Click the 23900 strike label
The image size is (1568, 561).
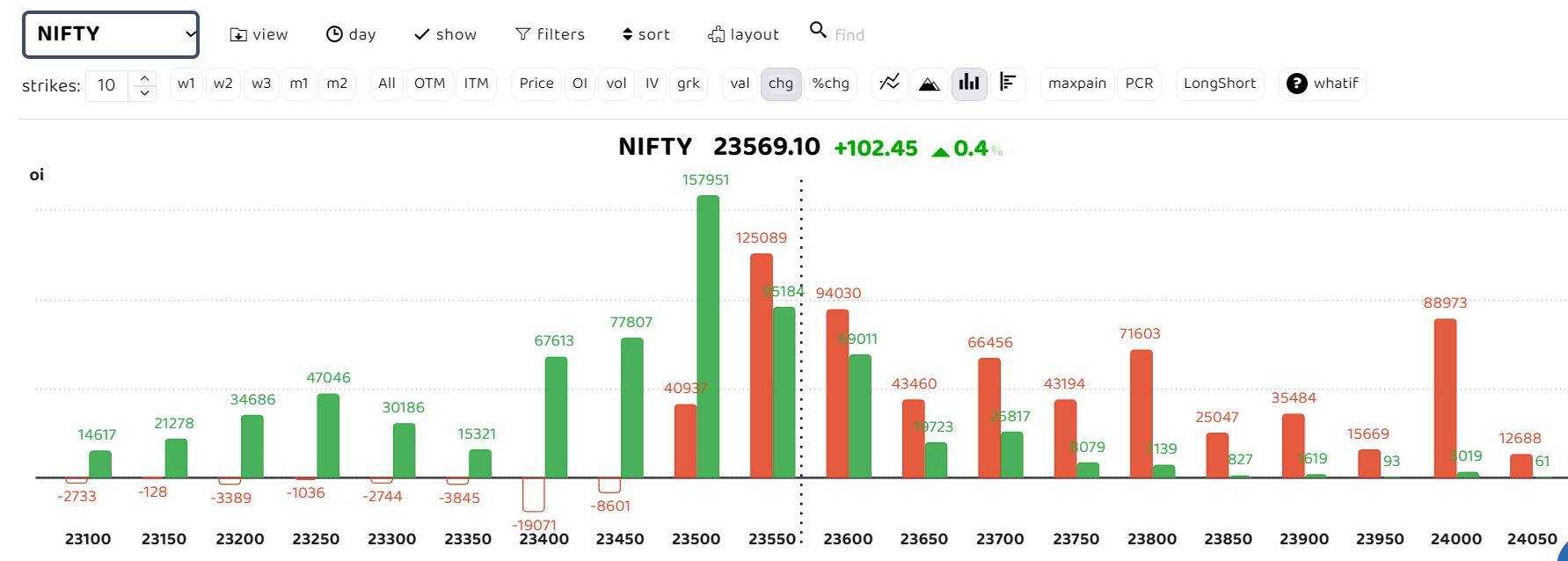coord(1304,539)
